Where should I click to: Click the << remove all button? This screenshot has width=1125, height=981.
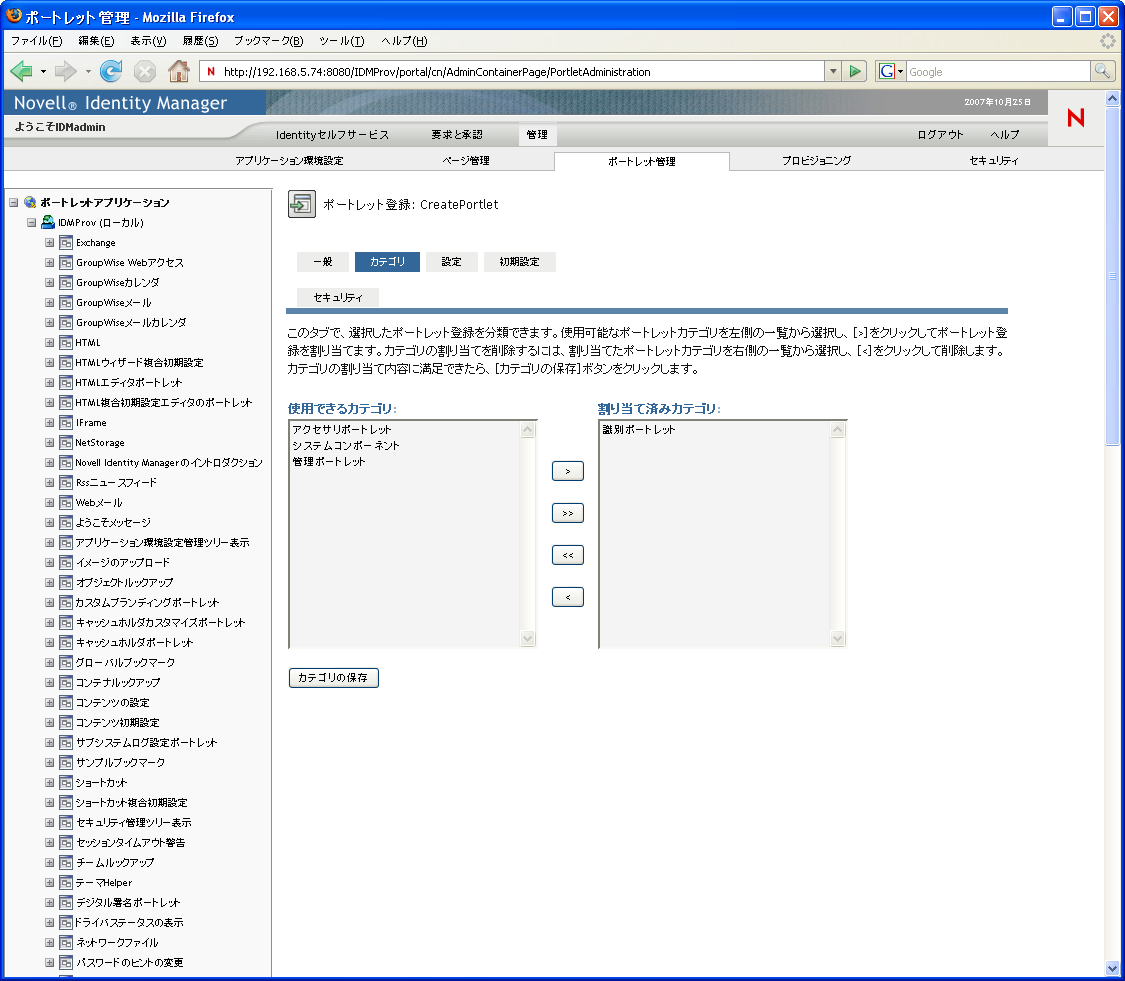pyautogui.click(x=568, y=555)
